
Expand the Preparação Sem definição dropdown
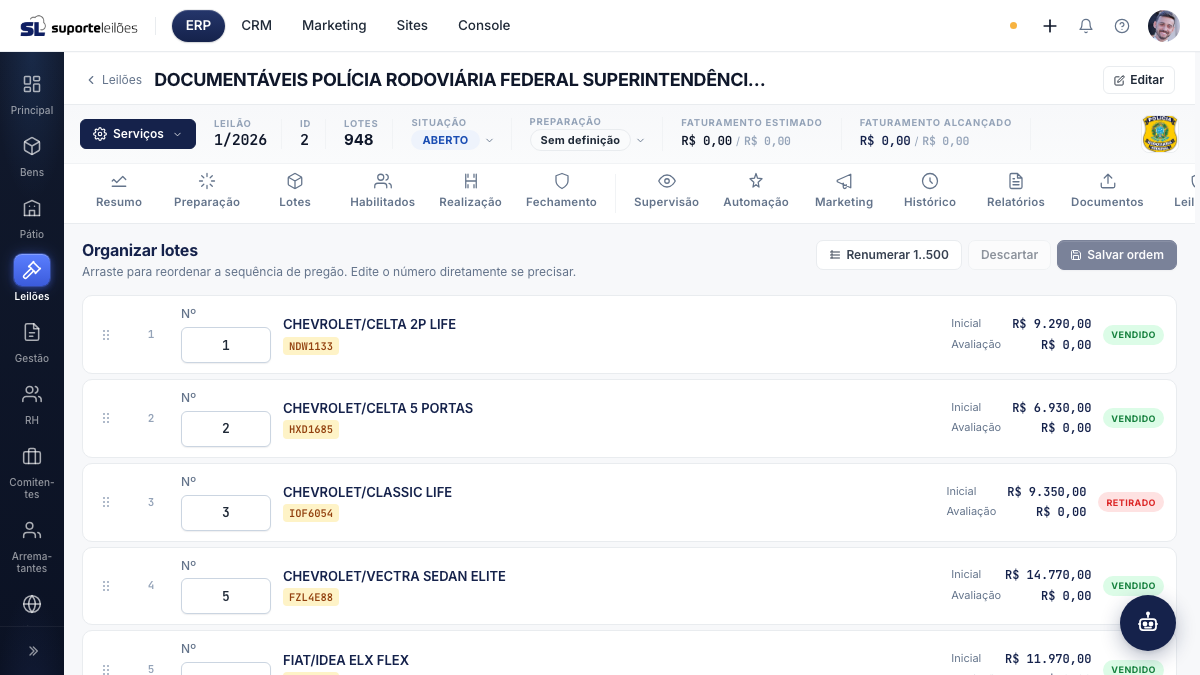pos(588,140)
